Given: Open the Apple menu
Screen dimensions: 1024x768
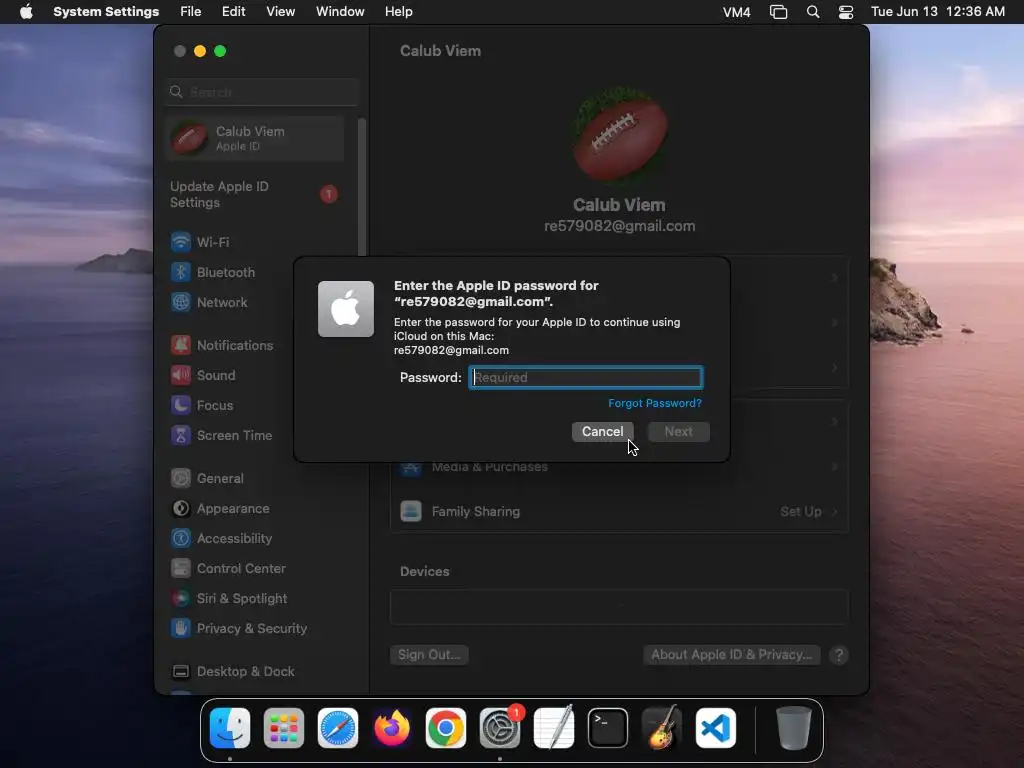Looking at the screenshot, I should coord(26,12).
